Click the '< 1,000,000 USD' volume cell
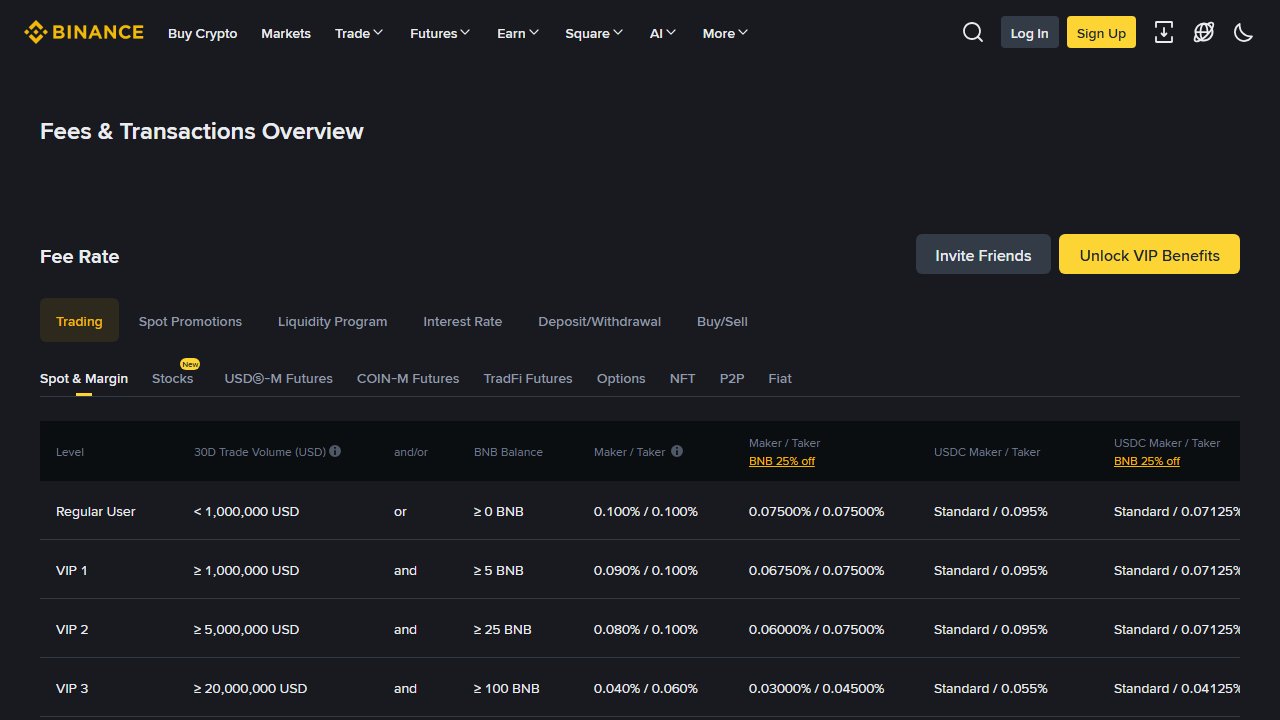The height and width of the screenshot is (720, 1280). (x=247, y=511)
